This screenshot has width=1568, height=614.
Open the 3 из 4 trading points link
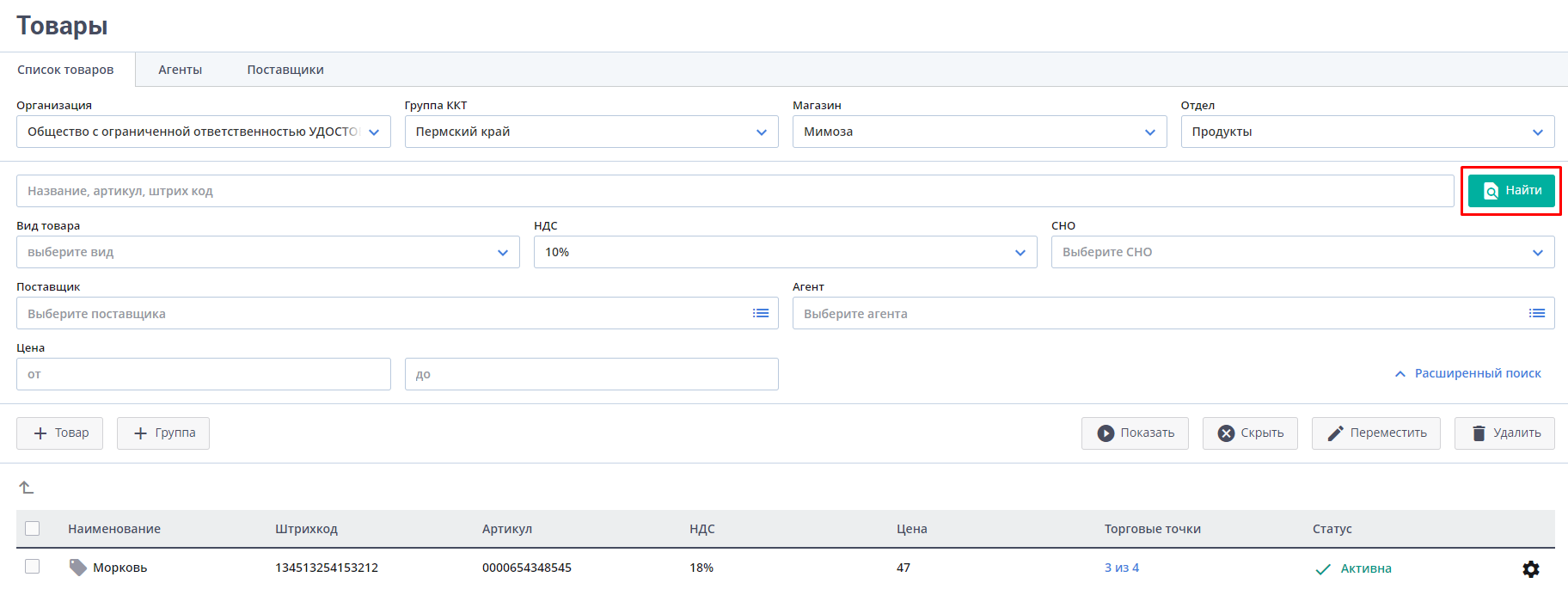pos(1122,568)
